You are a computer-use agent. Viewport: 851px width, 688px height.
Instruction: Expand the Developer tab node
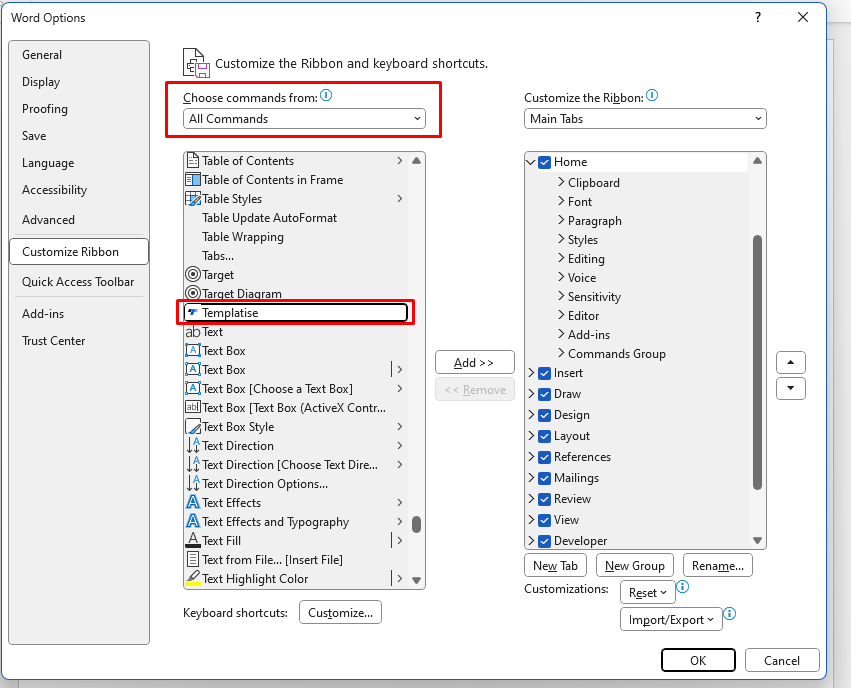click(x=531, y=541)
